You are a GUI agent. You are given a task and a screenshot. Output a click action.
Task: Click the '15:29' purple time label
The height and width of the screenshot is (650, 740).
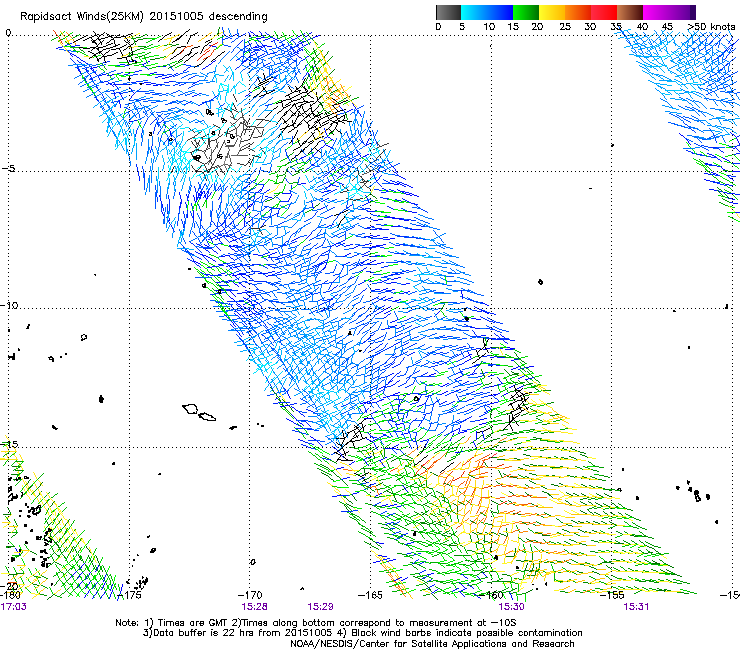(x=320, y=607)
